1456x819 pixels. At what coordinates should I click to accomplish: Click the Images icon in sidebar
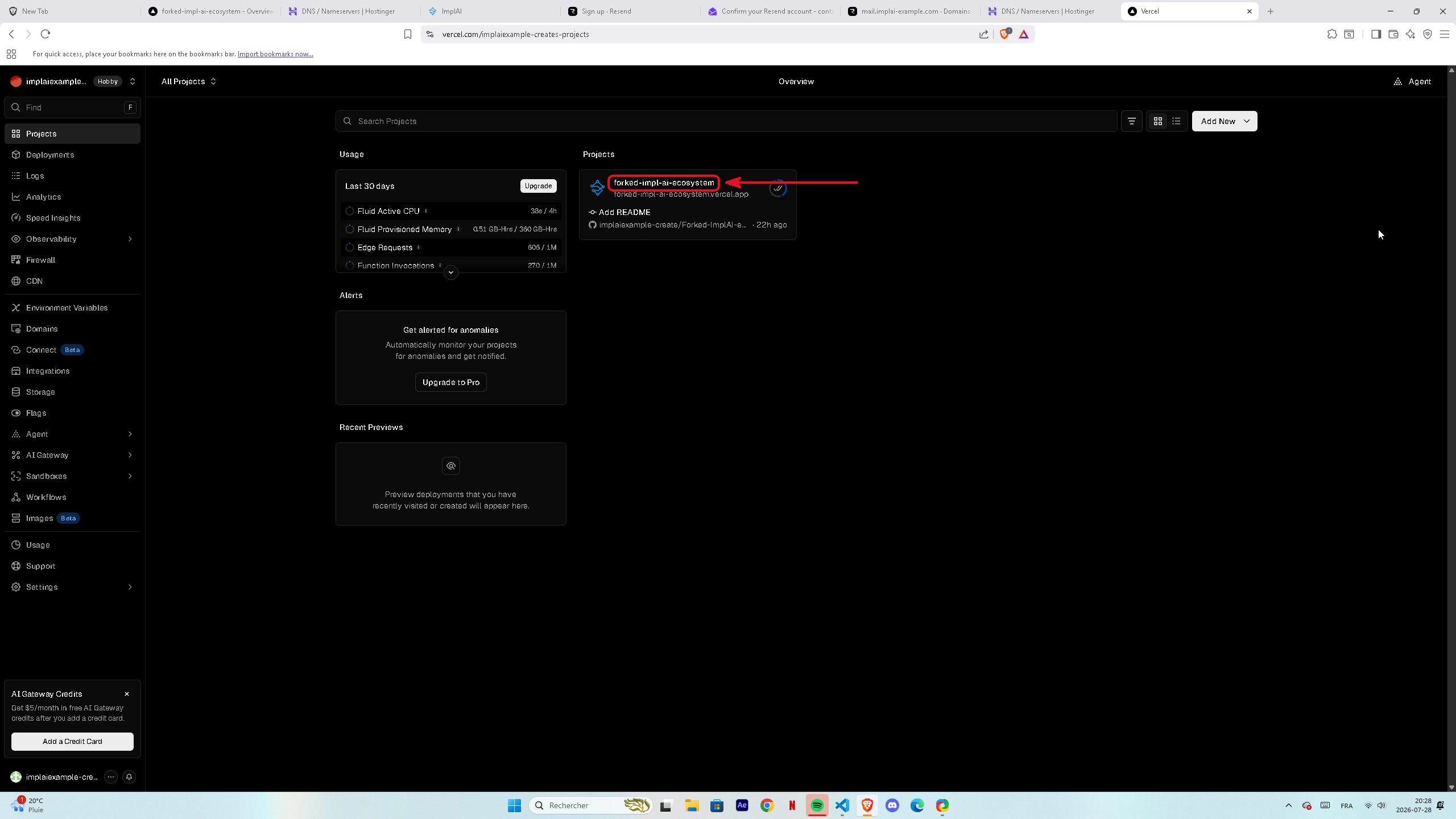pos(16,518)
